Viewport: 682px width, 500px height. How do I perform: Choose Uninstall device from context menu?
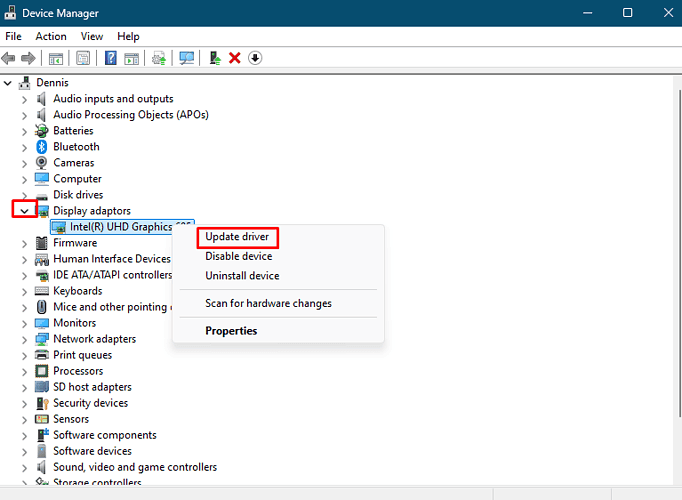tap(242, 276)
